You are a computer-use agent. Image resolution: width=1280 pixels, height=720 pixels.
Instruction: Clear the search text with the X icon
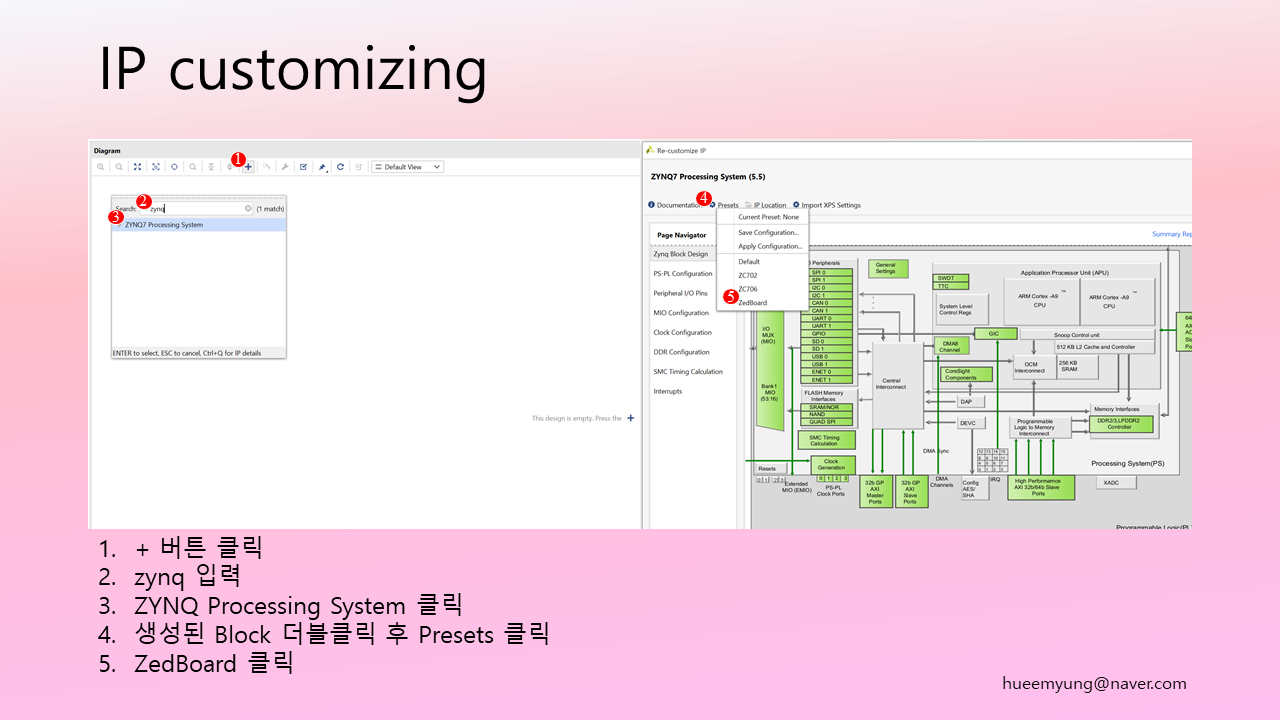click(248, 208)
